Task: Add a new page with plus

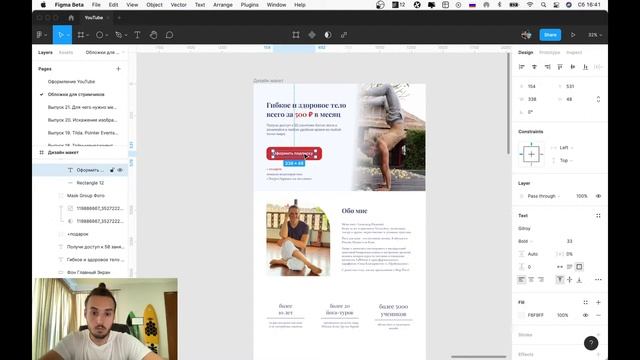Action: [118, 69]
